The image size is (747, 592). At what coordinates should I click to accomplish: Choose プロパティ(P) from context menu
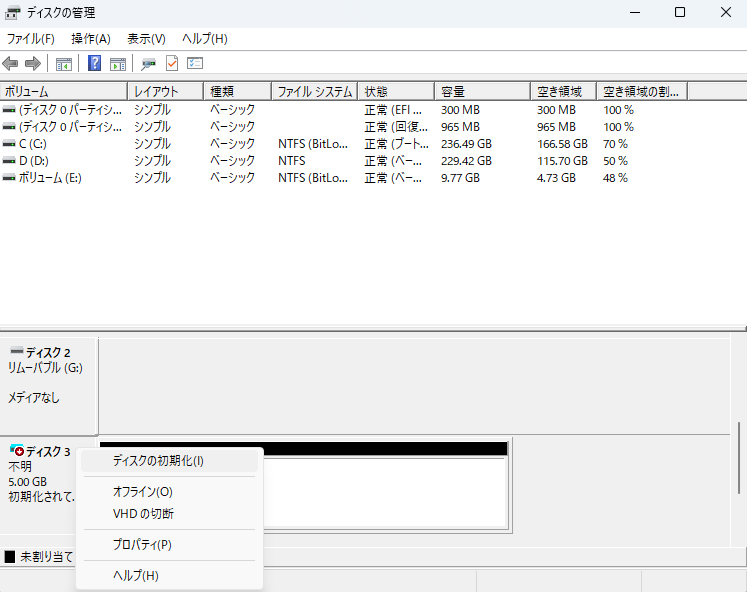click(x=169, y=544)
